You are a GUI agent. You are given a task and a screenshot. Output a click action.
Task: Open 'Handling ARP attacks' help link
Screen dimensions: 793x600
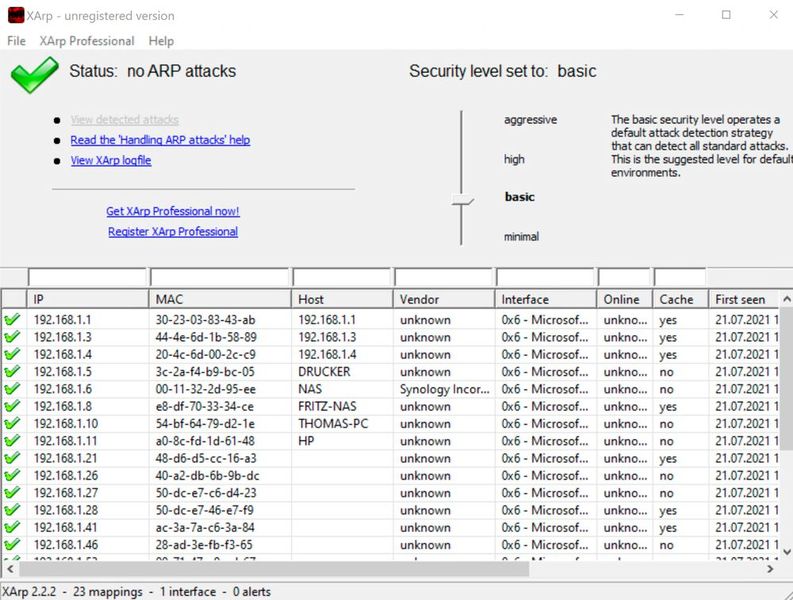pos(160,140)
